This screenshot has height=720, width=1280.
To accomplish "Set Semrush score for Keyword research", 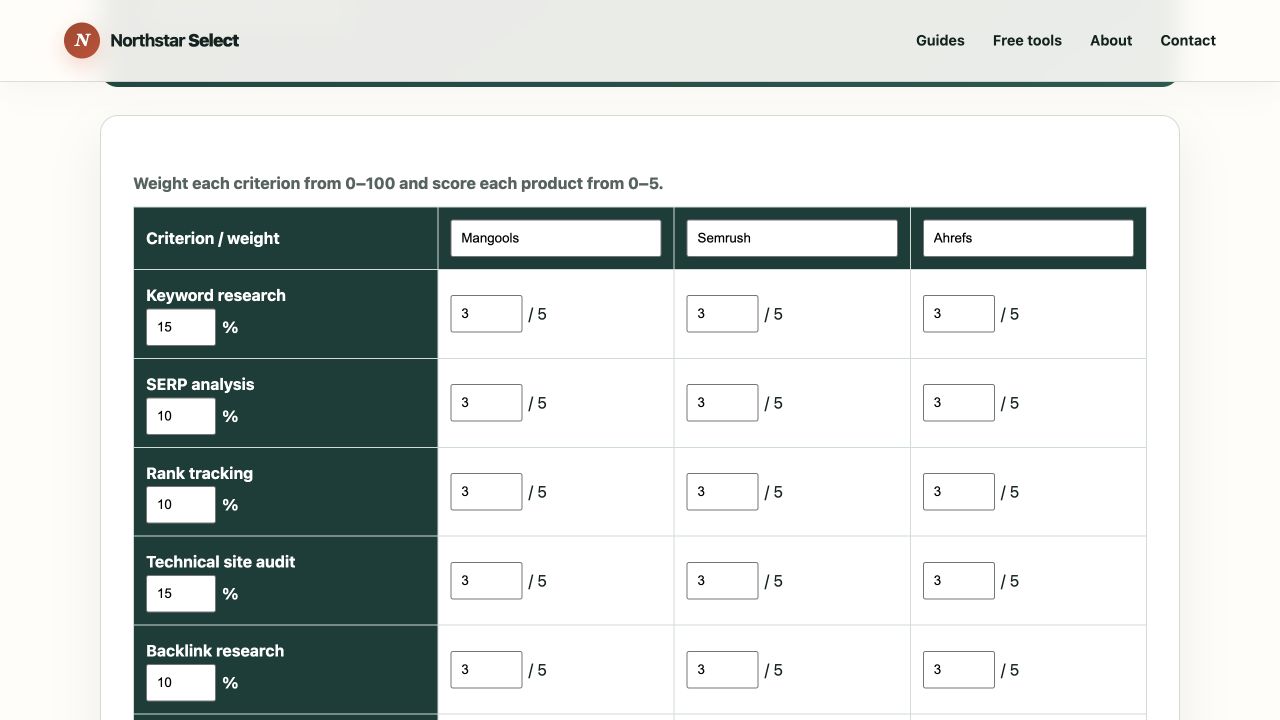I will 722,314.
